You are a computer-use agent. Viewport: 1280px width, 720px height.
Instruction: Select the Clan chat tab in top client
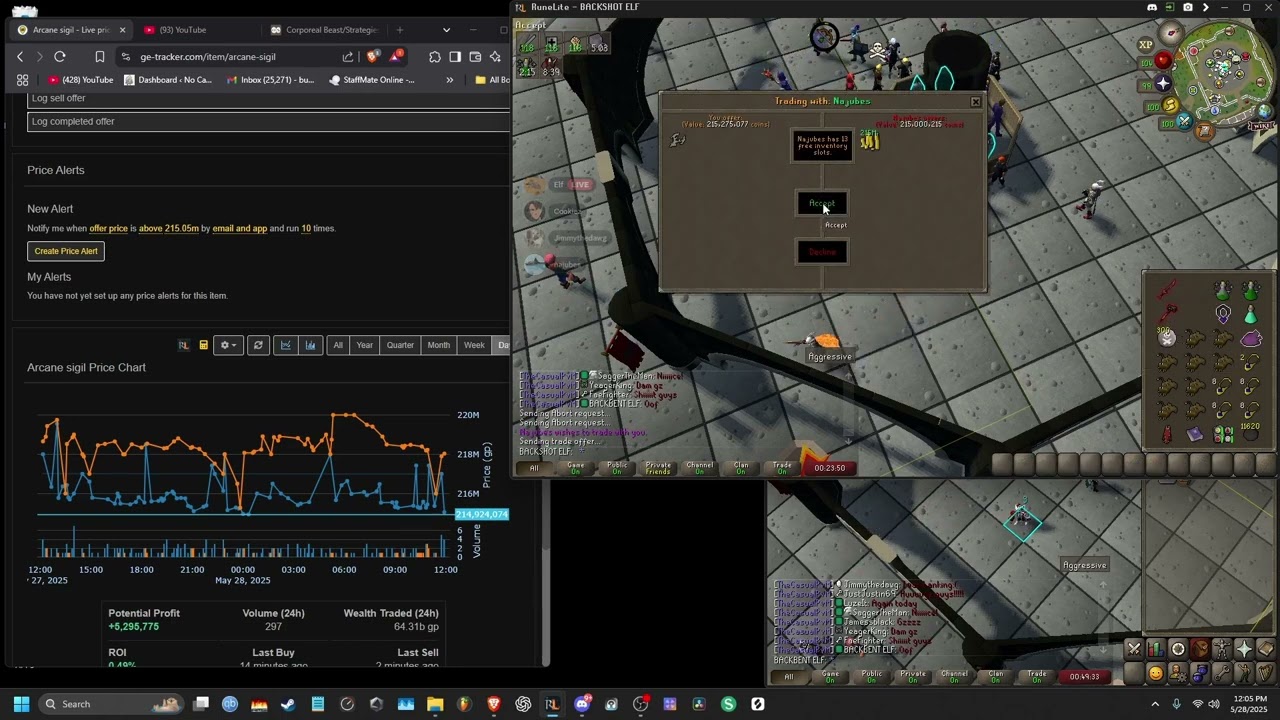[741, 467]
